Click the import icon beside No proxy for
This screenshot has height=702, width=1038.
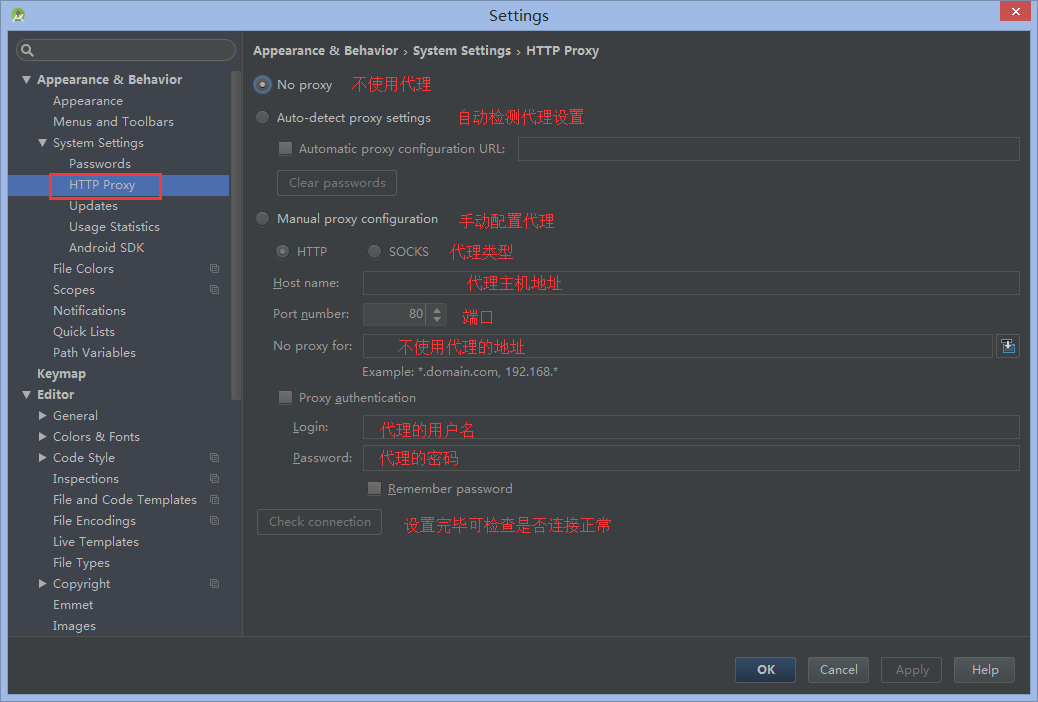(1008, 346)
